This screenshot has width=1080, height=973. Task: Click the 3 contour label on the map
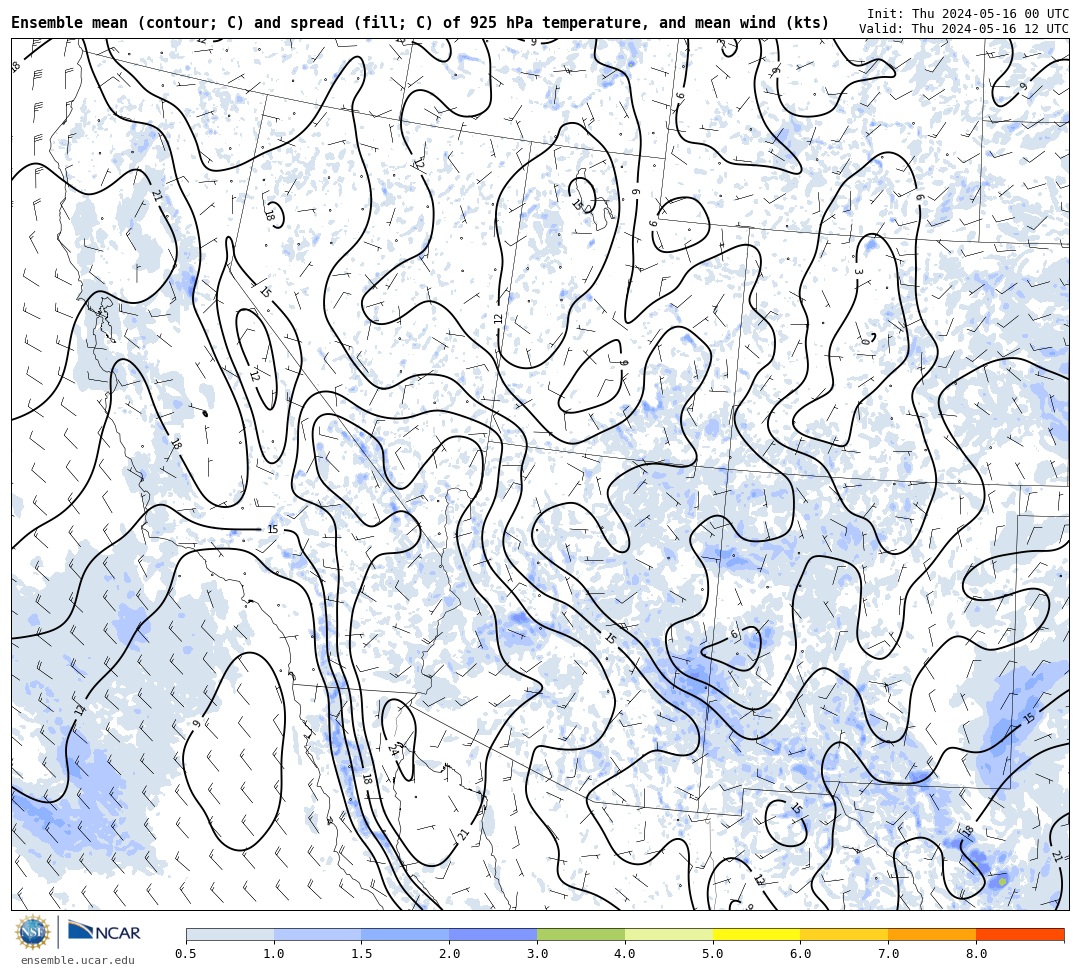click(x=858, y=271)
